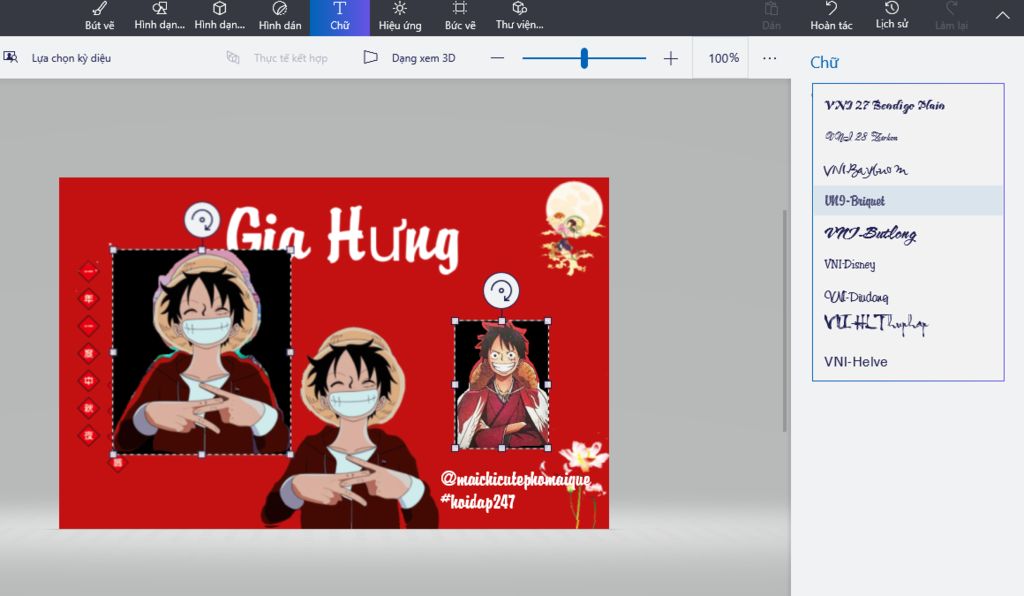Choose the VNI-Butlong font

908,233
